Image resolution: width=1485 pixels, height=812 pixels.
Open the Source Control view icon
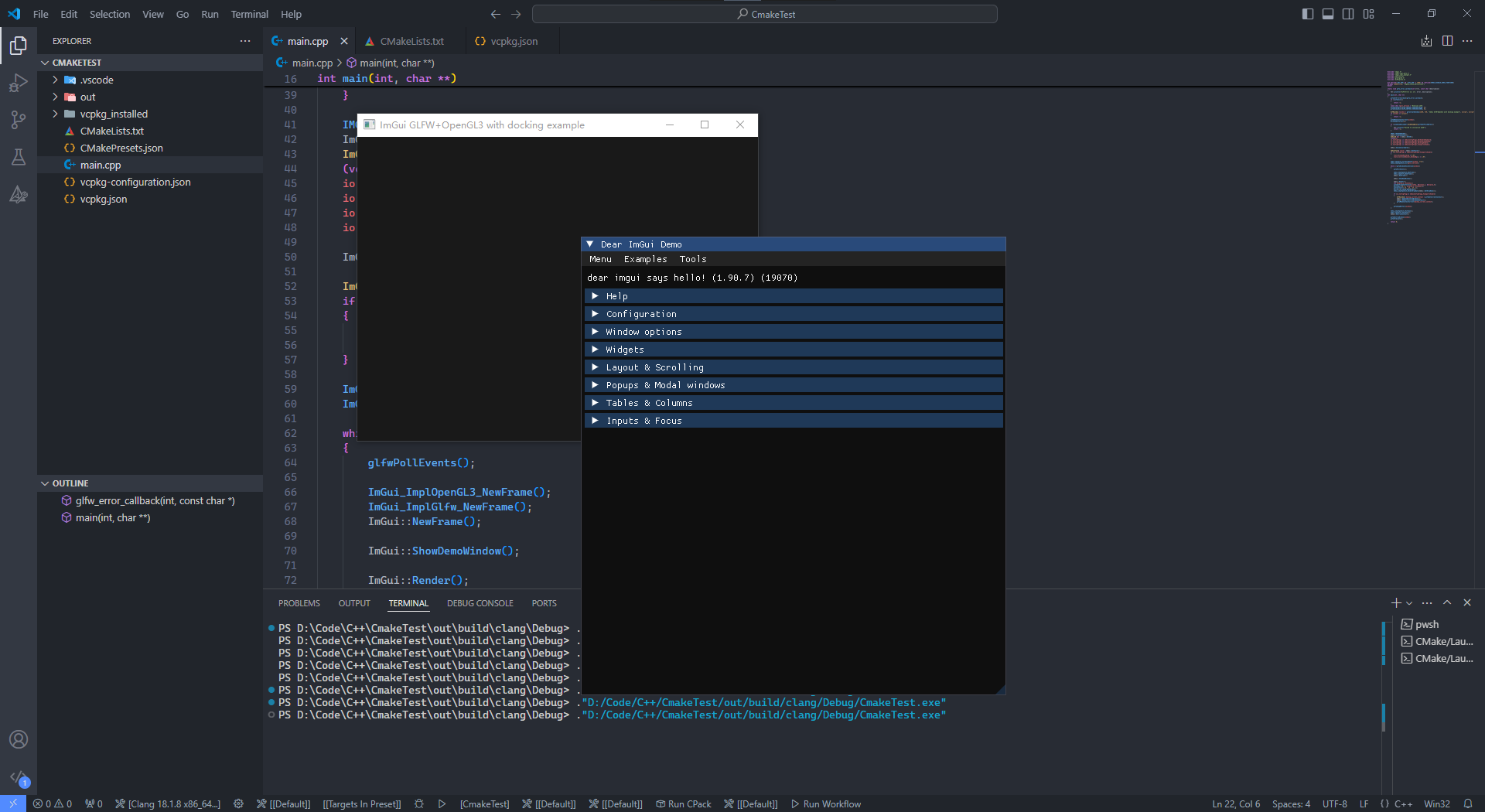[x=19, y=120]
